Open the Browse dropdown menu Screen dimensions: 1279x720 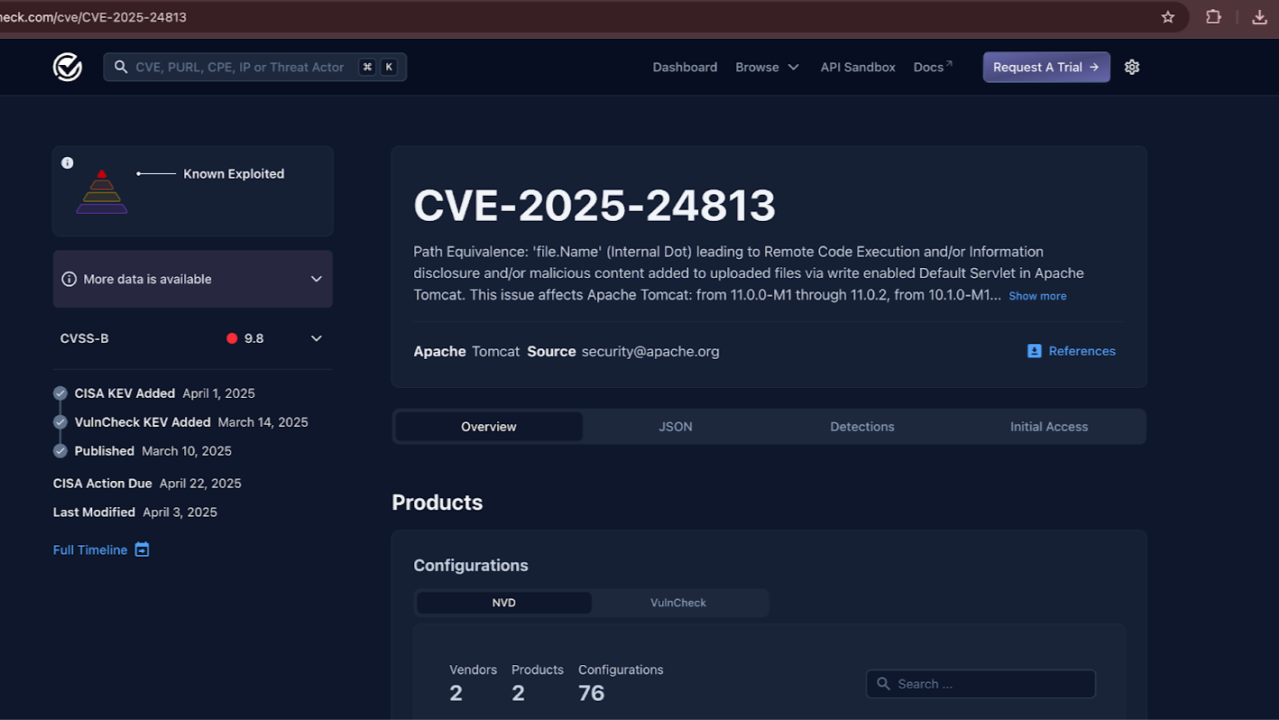767,67
